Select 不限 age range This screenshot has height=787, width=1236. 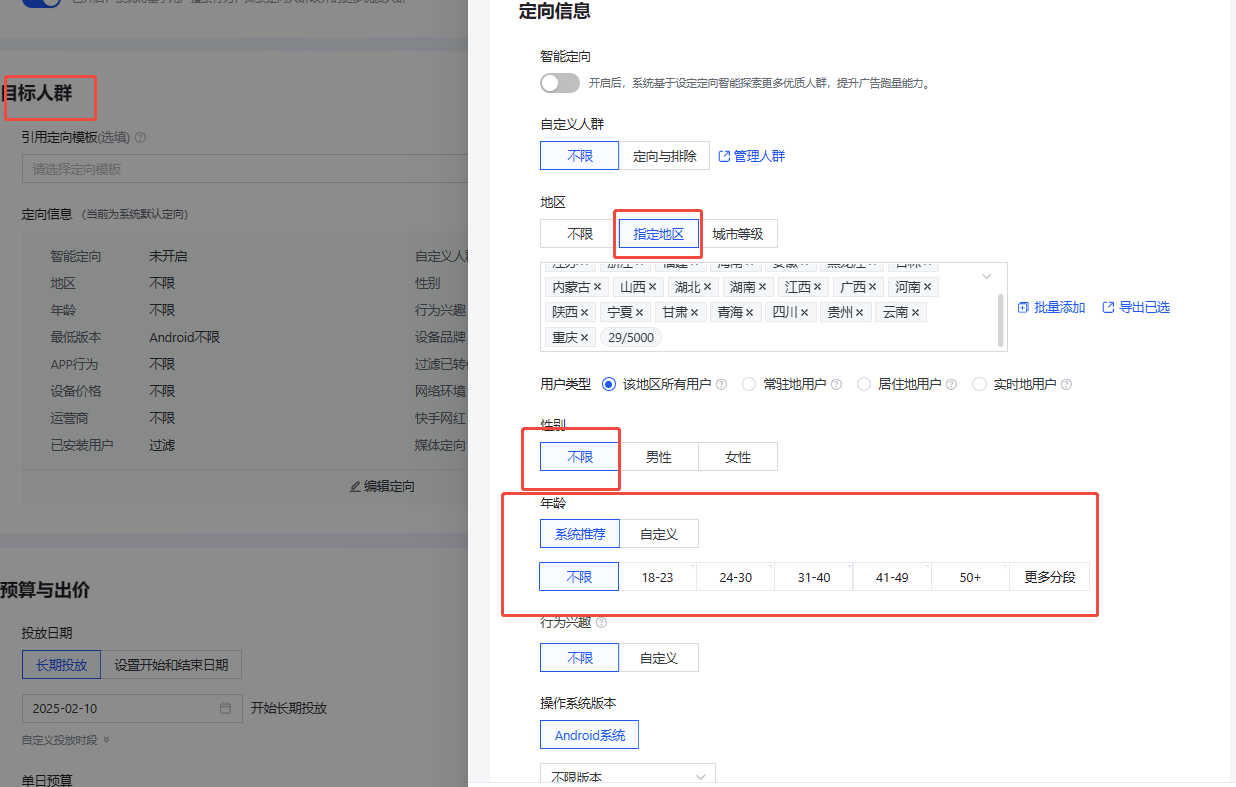tap(579, 577)
